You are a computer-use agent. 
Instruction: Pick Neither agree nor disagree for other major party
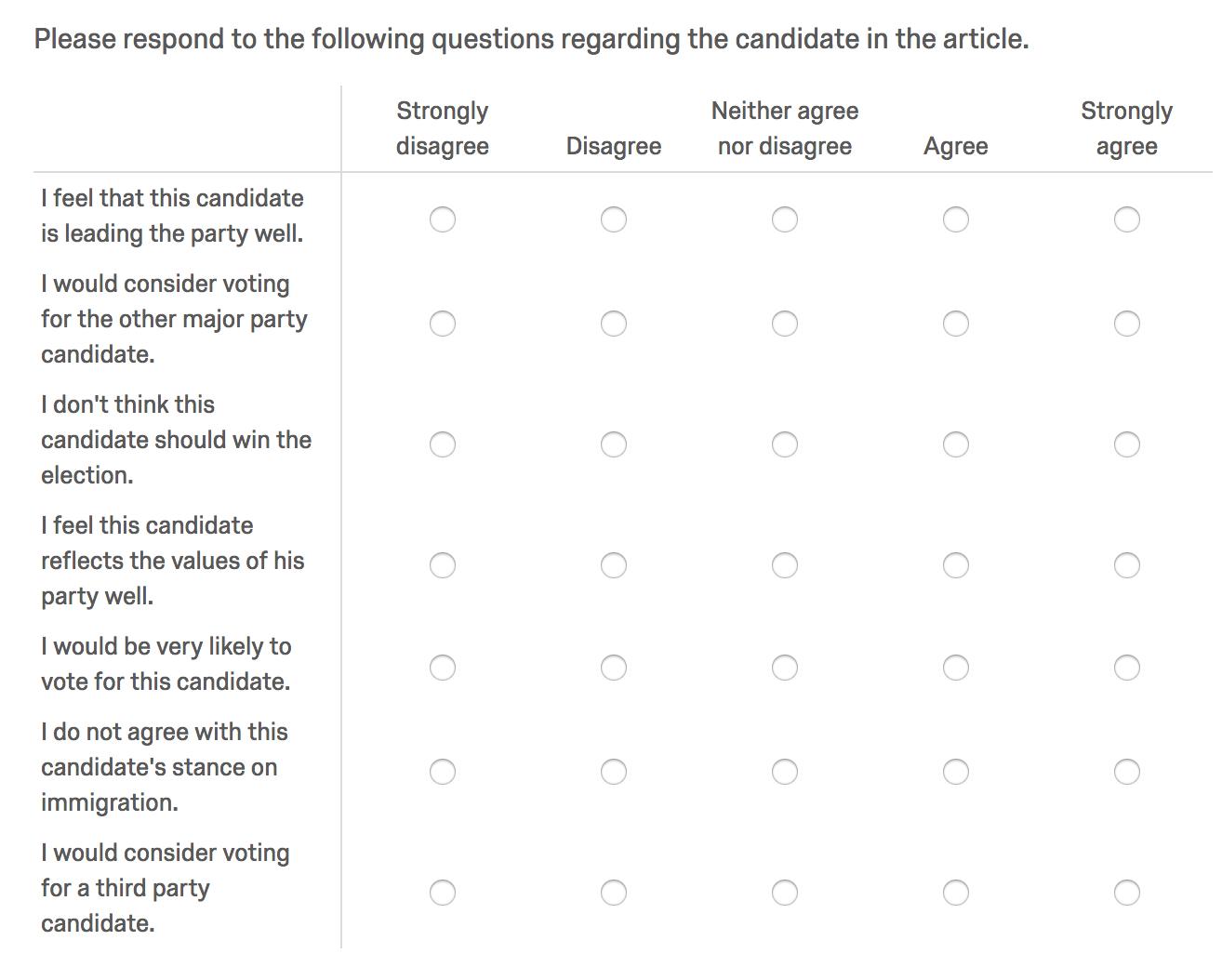point(785,324)
